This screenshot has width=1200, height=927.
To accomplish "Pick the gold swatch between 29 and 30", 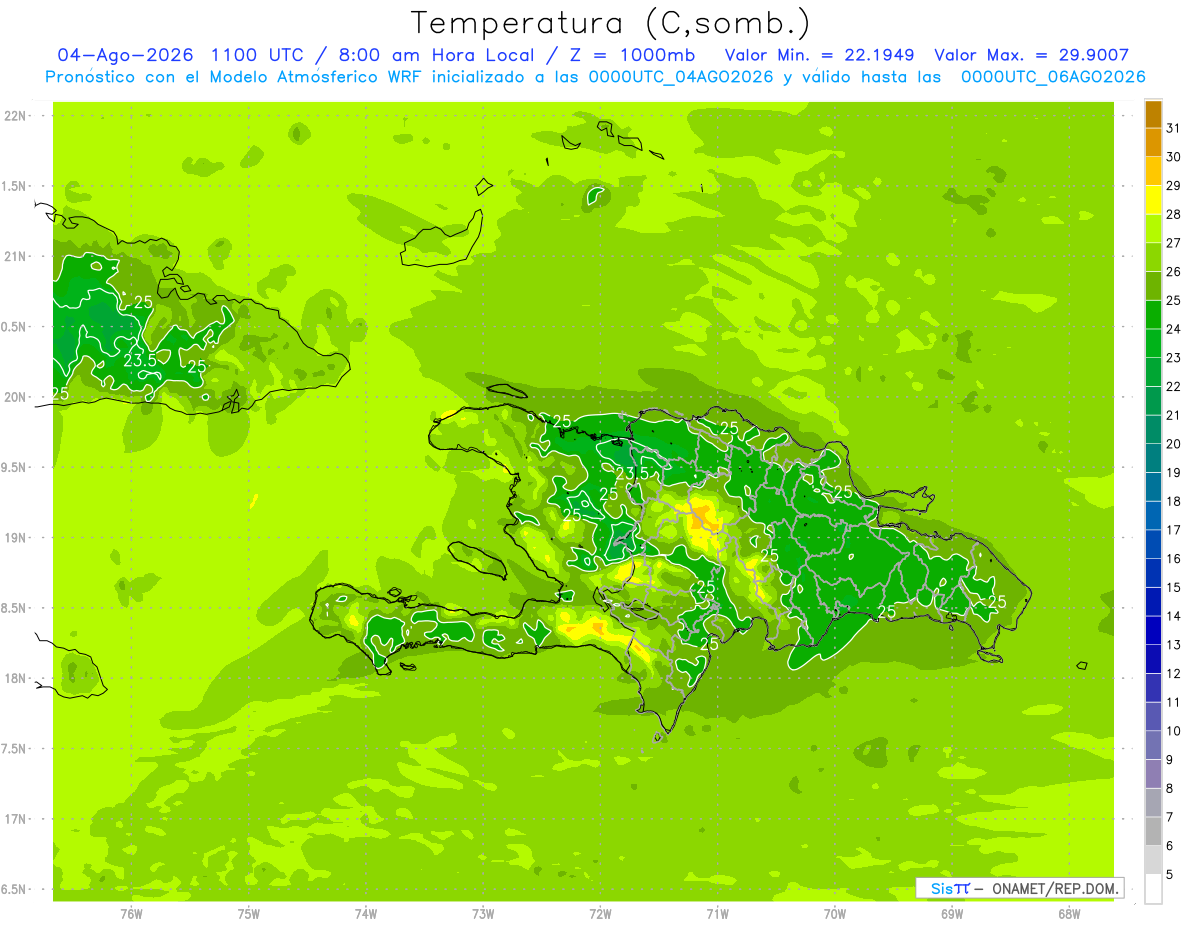I will point(1153,171).
